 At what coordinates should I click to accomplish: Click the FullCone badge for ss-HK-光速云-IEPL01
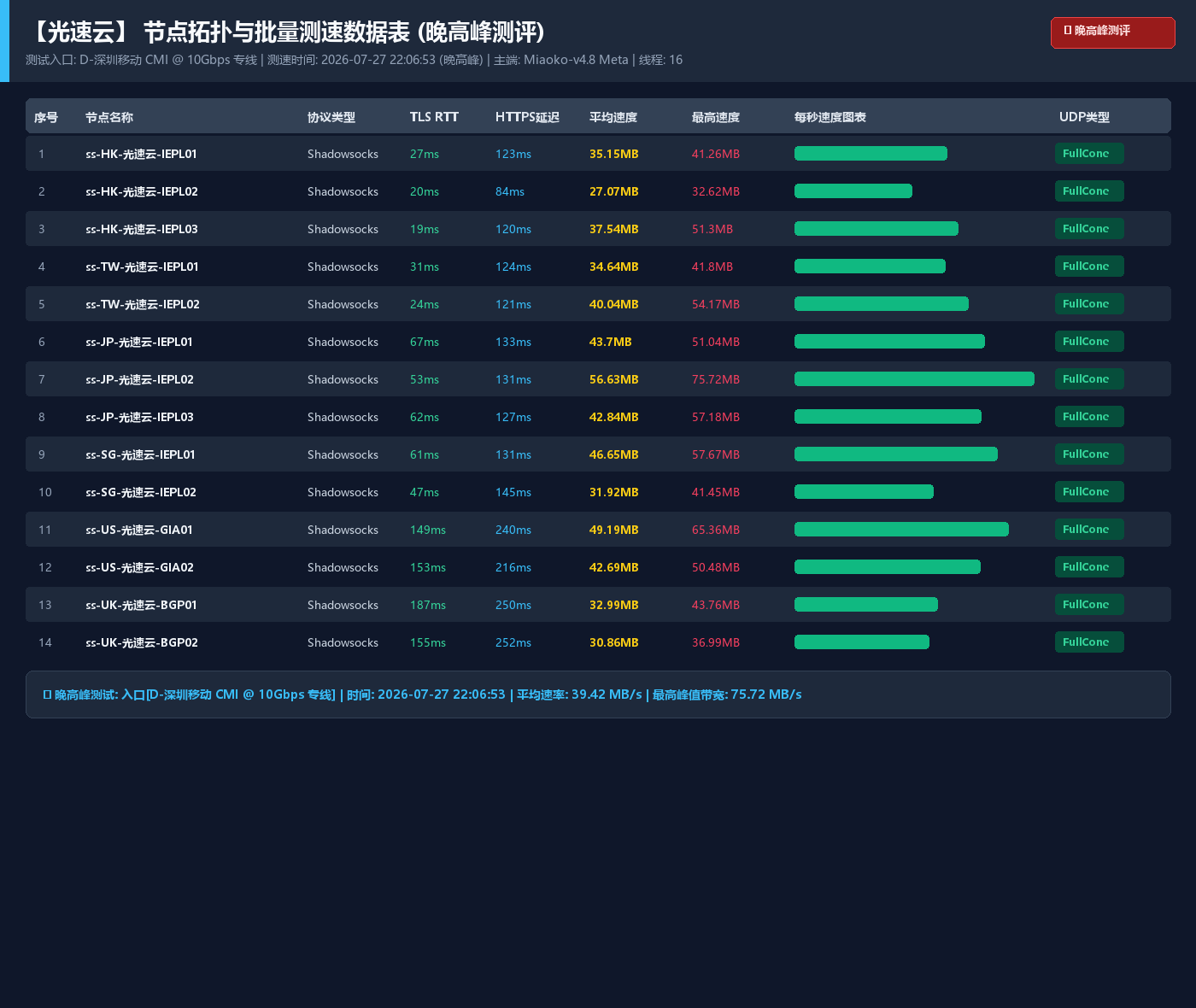[x=1089, y=154]
